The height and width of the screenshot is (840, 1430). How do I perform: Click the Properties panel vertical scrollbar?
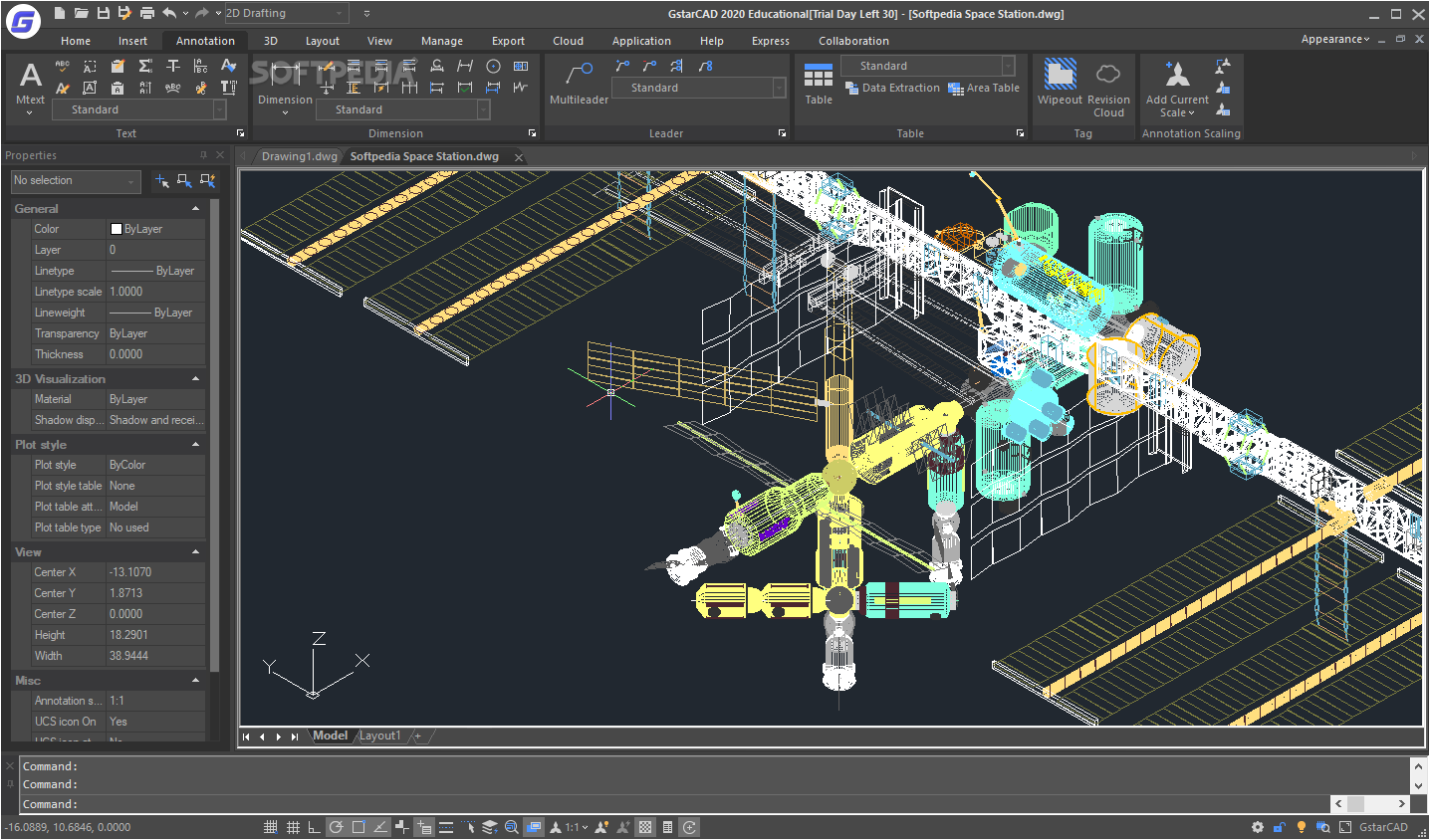point(214,435)
